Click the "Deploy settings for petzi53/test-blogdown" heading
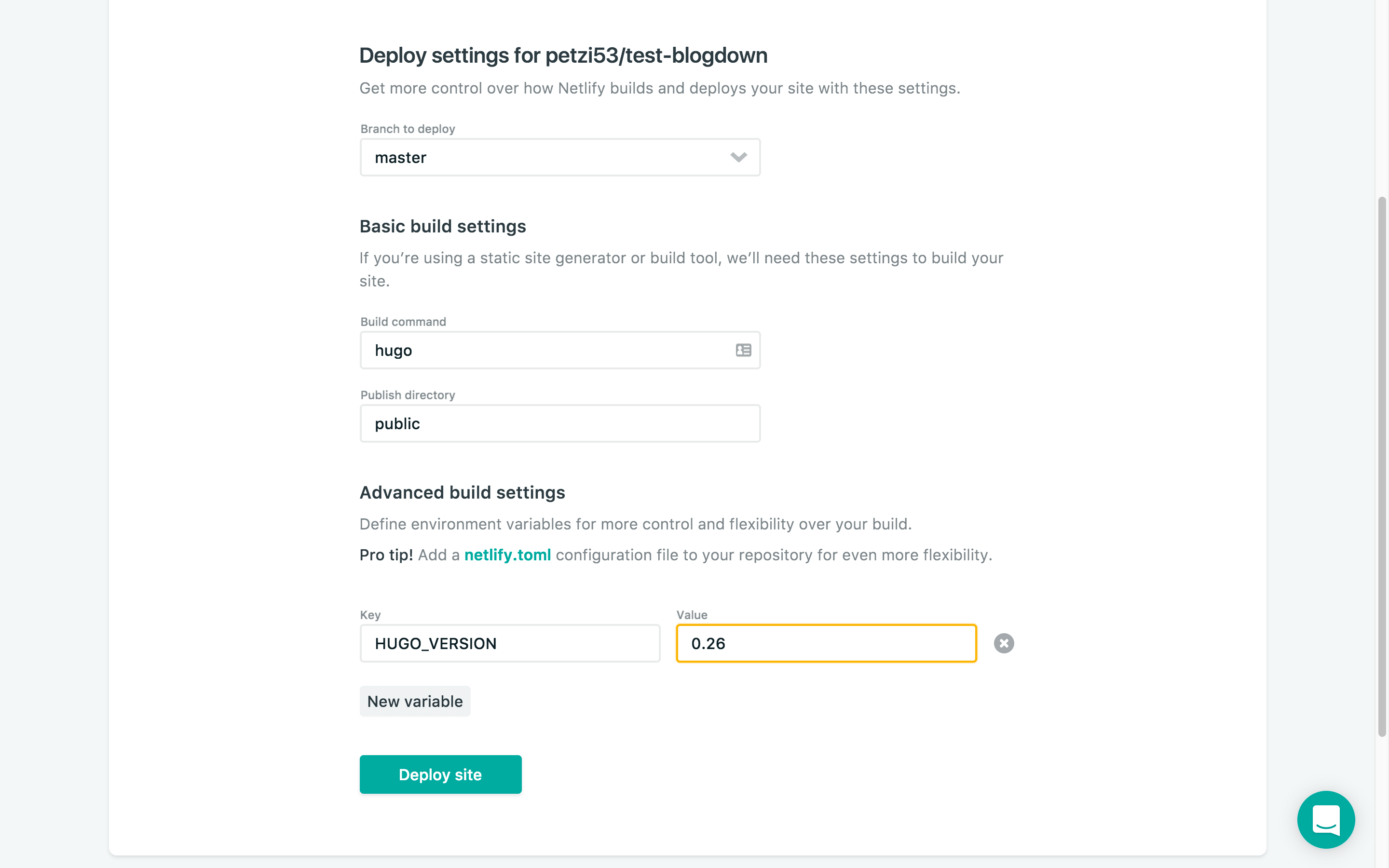This screenshot has width=1389, height=868. click(x=563, y=55)
